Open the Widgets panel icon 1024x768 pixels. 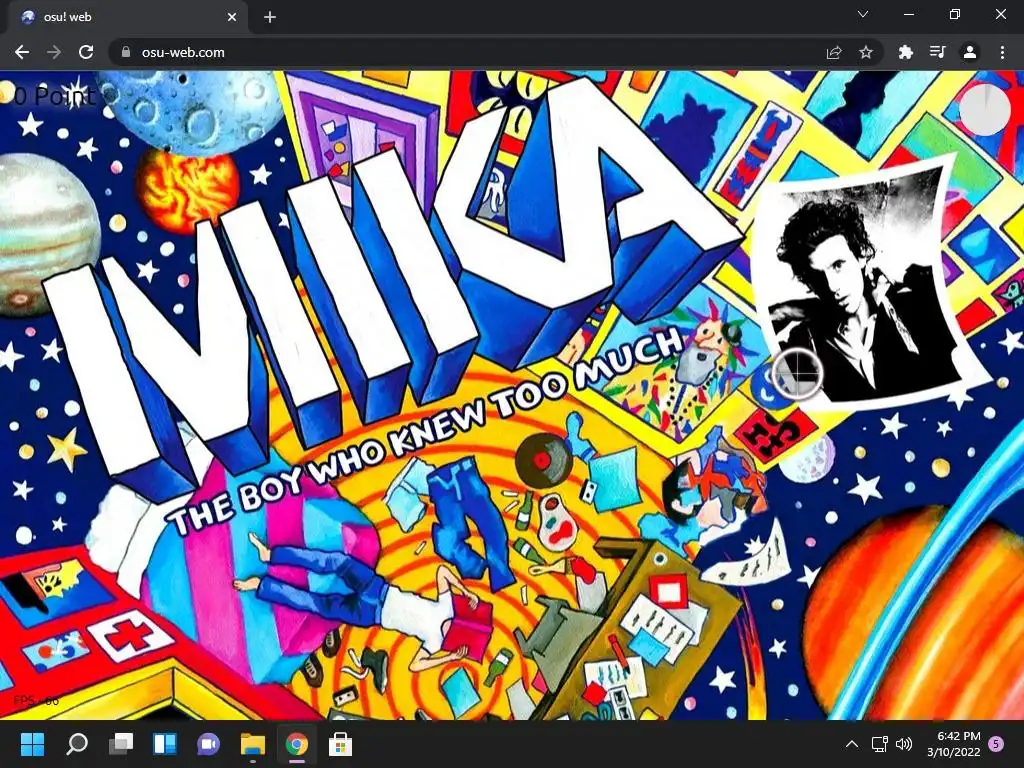[165, 744]
